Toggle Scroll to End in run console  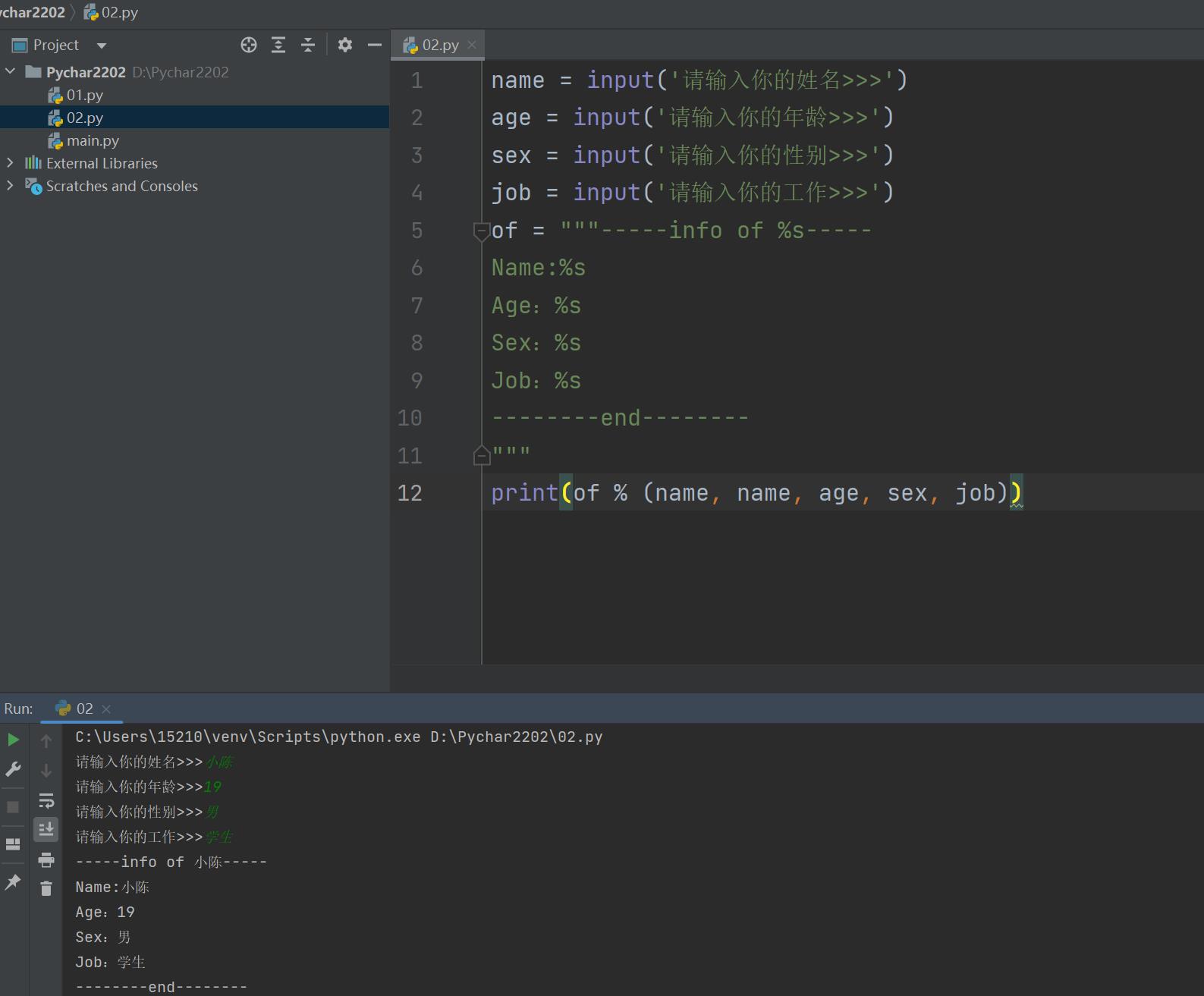coord(46,829)
